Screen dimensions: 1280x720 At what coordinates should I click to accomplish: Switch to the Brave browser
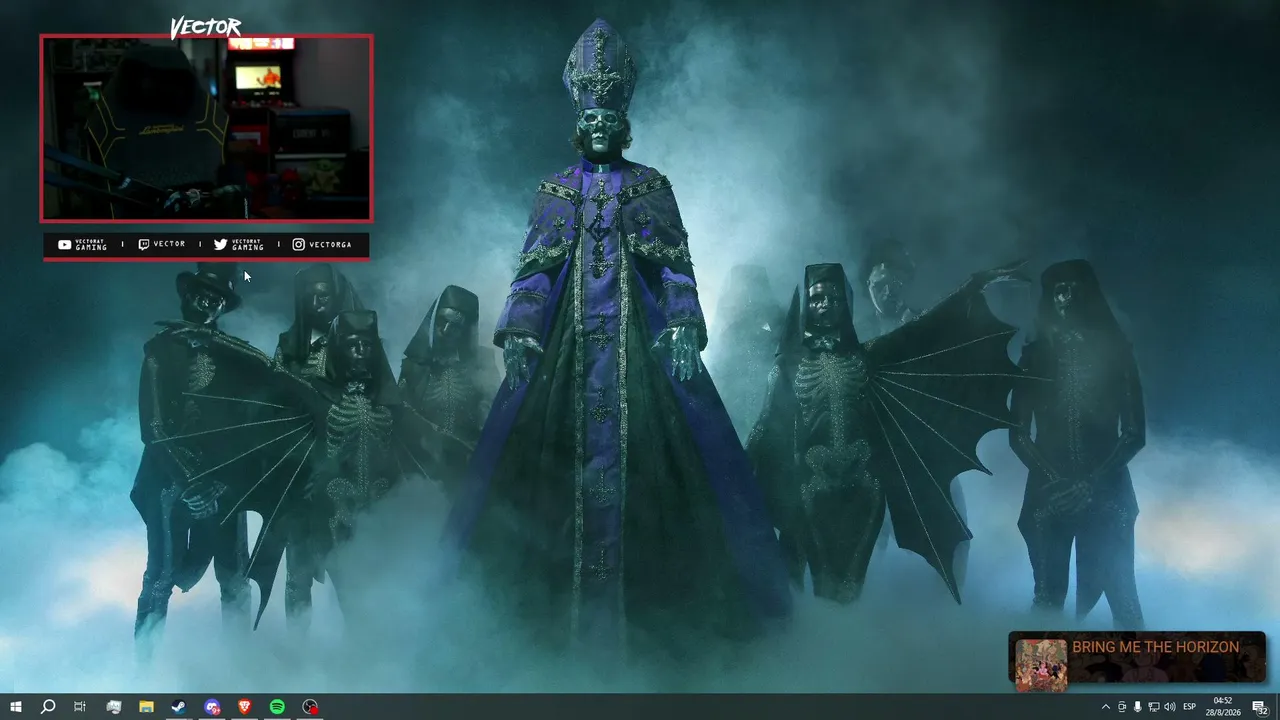click(x=245, y=707)
